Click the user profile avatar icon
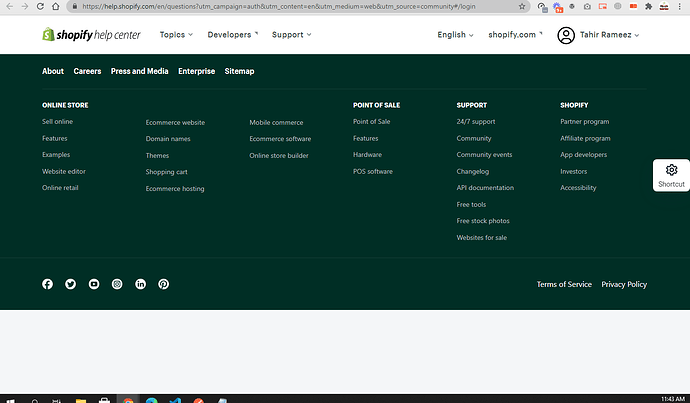The image size is (690, 403). [x=566, y=35]
